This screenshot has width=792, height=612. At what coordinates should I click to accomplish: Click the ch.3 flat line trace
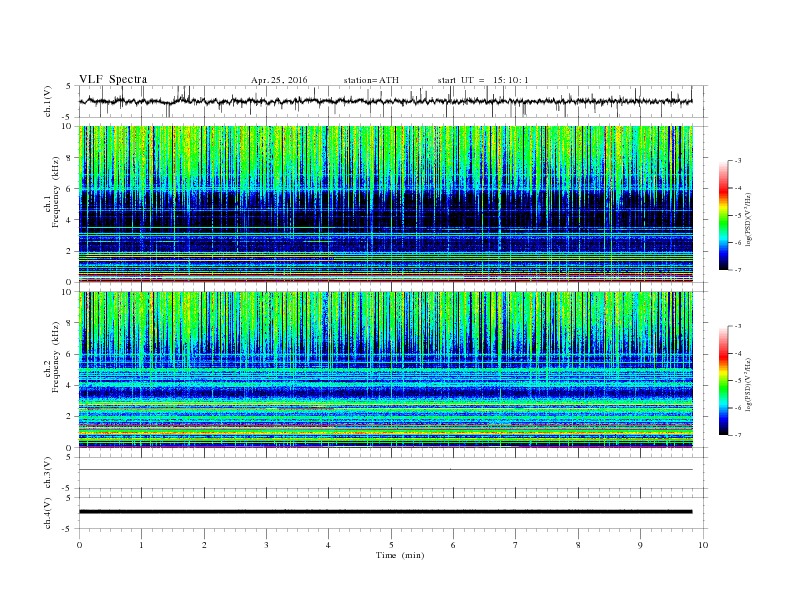point(385,470)
